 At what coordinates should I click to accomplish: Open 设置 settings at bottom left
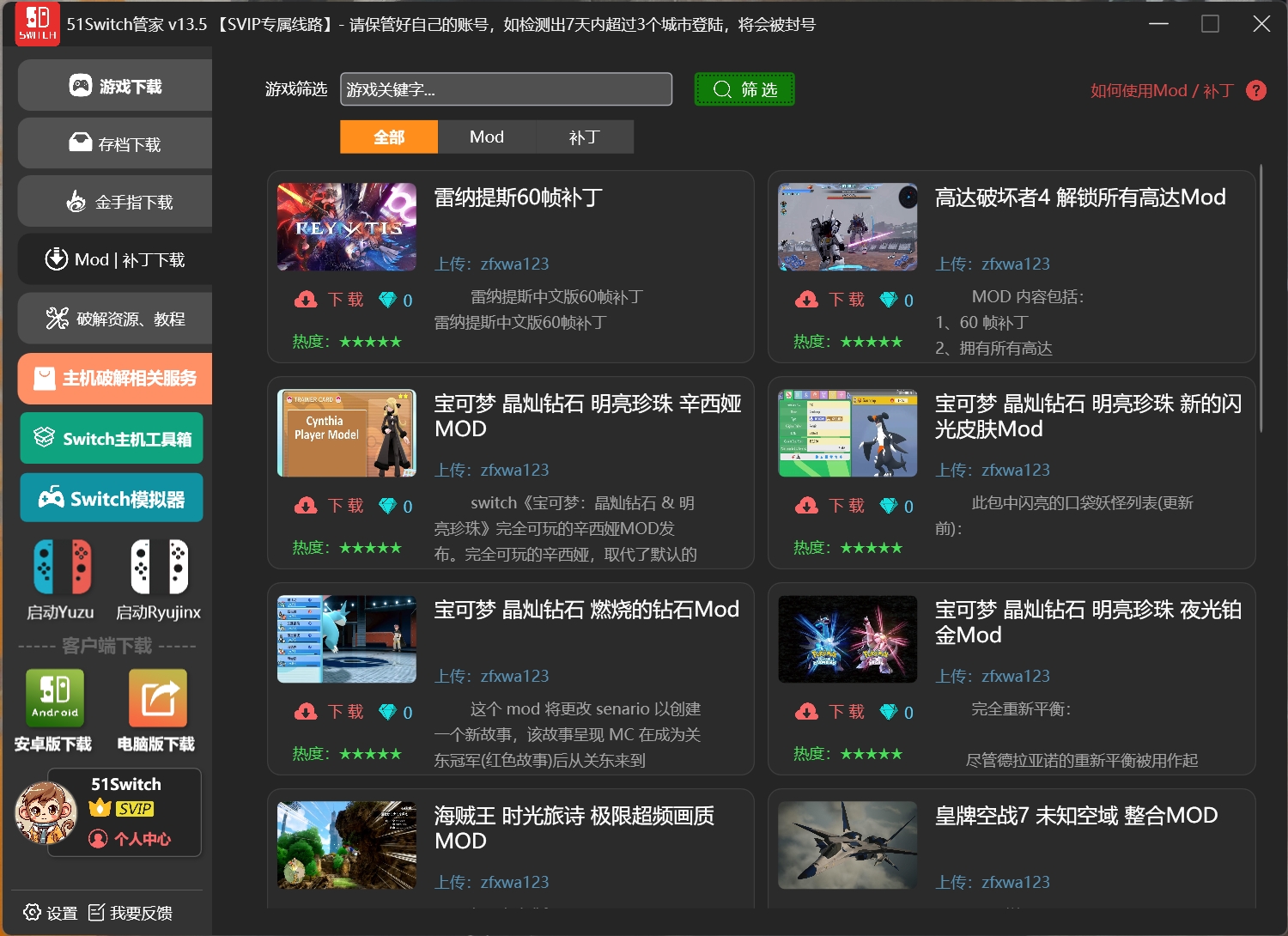pos(51,913)
